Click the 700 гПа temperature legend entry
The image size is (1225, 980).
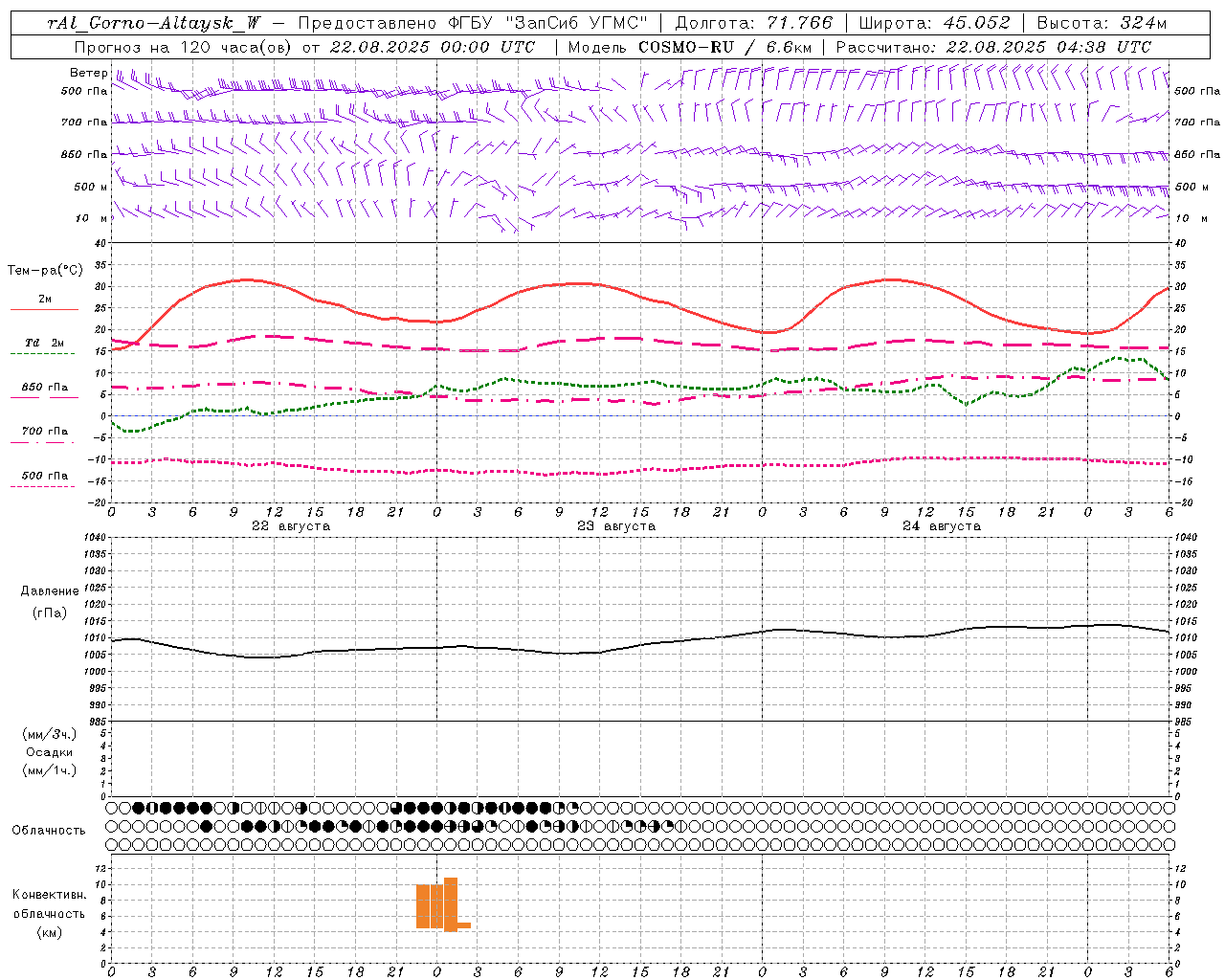[45, 431]
